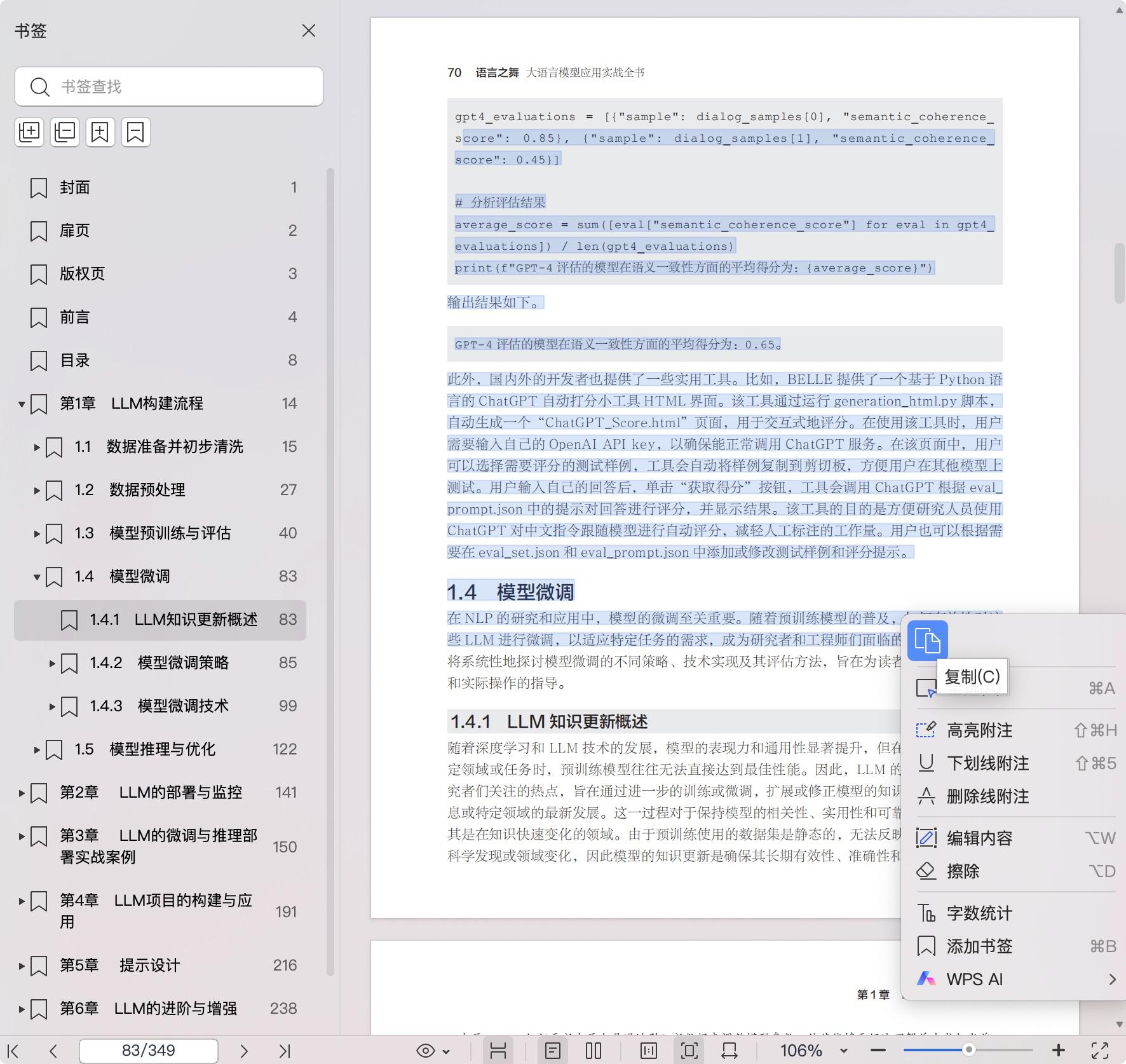Image resolution: width=1126 pixels, height=1064 pixels.
Task: Collapse the 第1章 LLM构建流程 chapter
Action: click(22, 404)
